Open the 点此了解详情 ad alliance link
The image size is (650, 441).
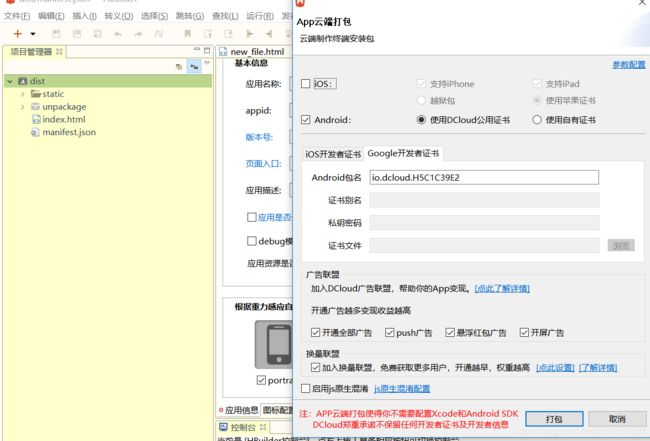(502, 288)
